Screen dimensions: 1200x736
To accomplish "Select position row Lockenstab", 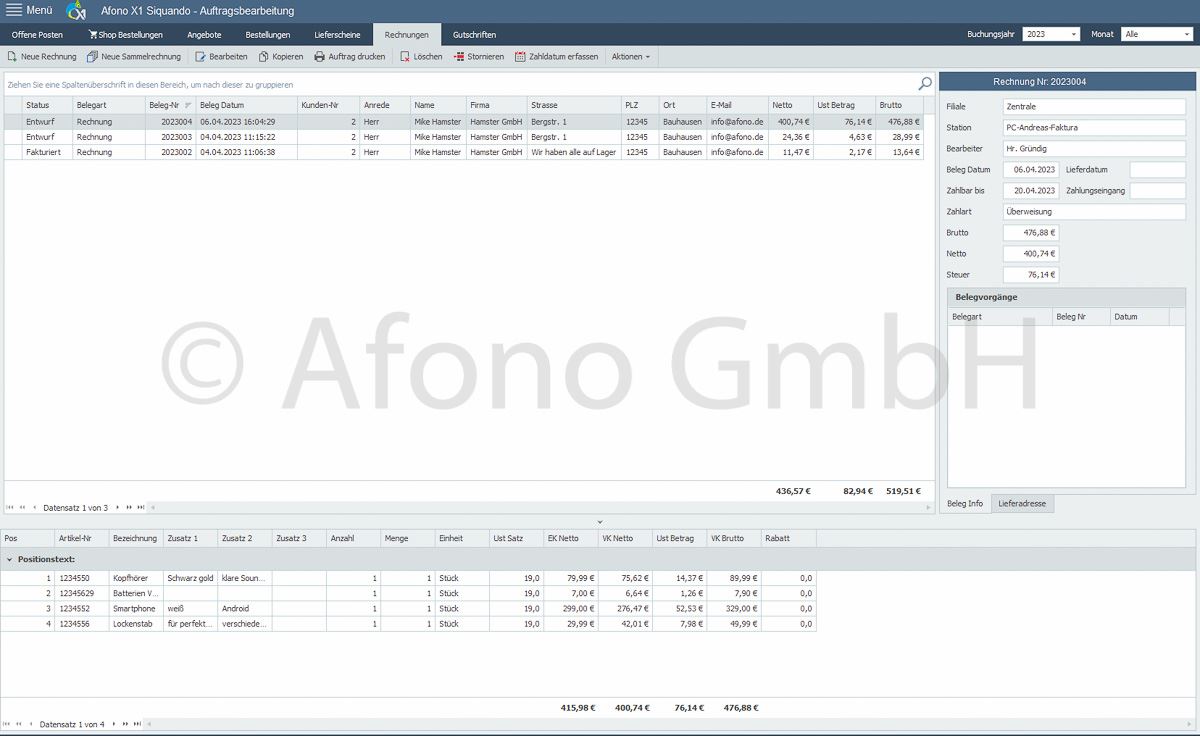I will pos(408,623).
